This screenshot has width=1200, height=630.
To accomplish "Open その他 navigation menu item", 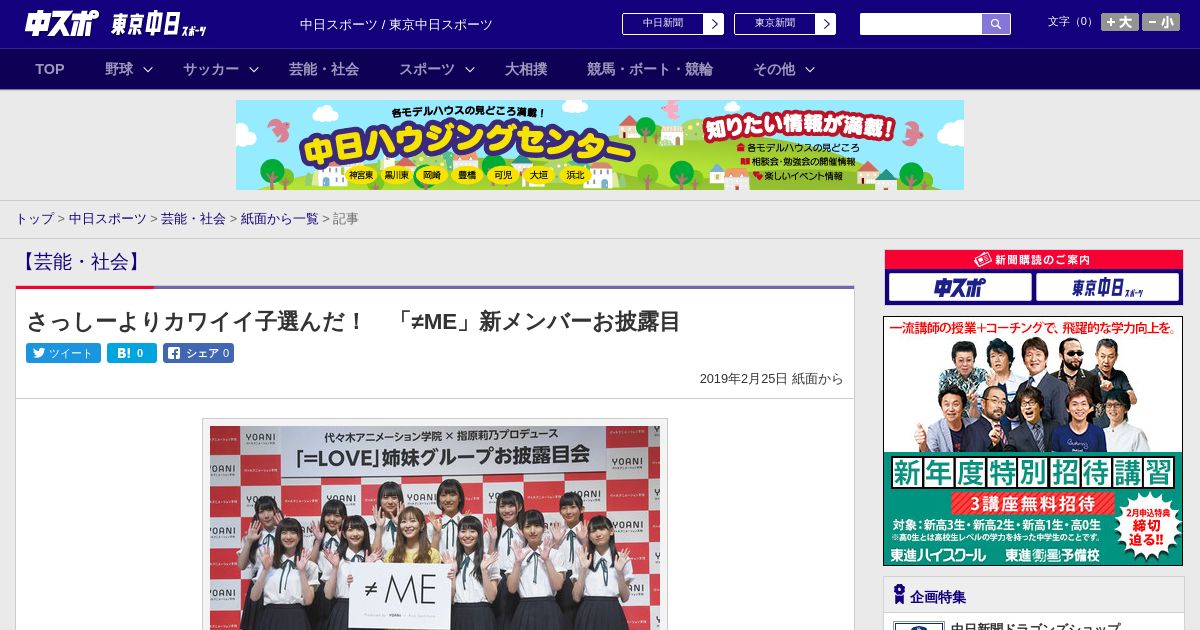I will 774,69.
